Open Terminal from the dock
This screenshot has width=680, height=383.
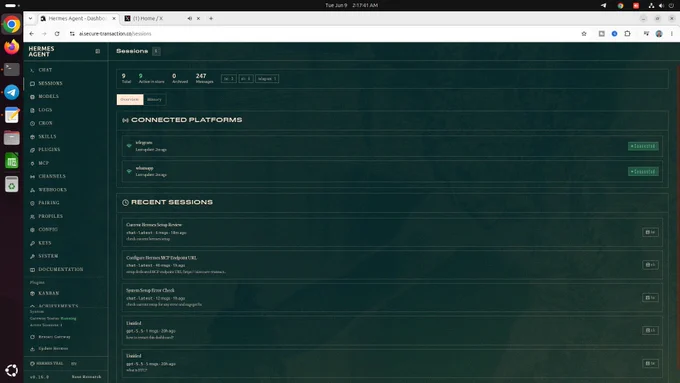tap(12, 69)
